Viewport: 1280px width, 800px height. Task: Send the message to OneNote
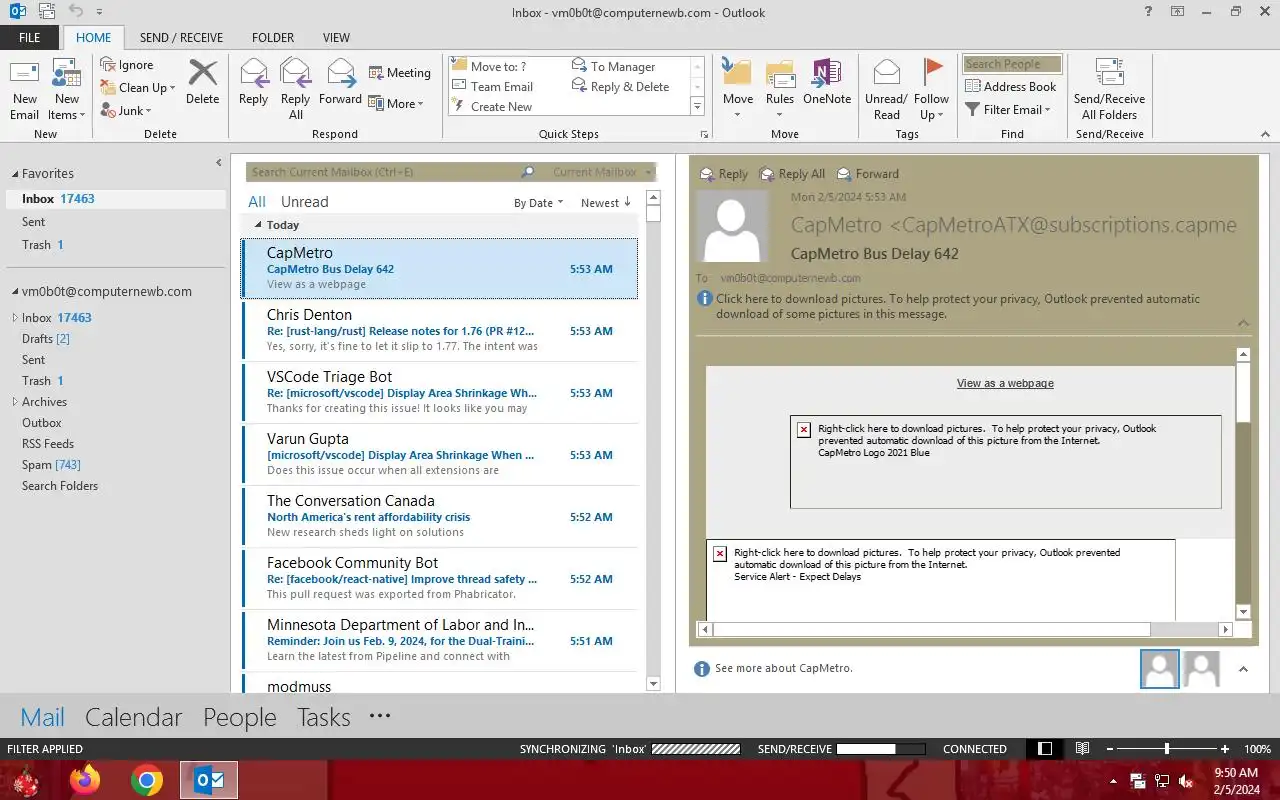(x=827, y=83)
